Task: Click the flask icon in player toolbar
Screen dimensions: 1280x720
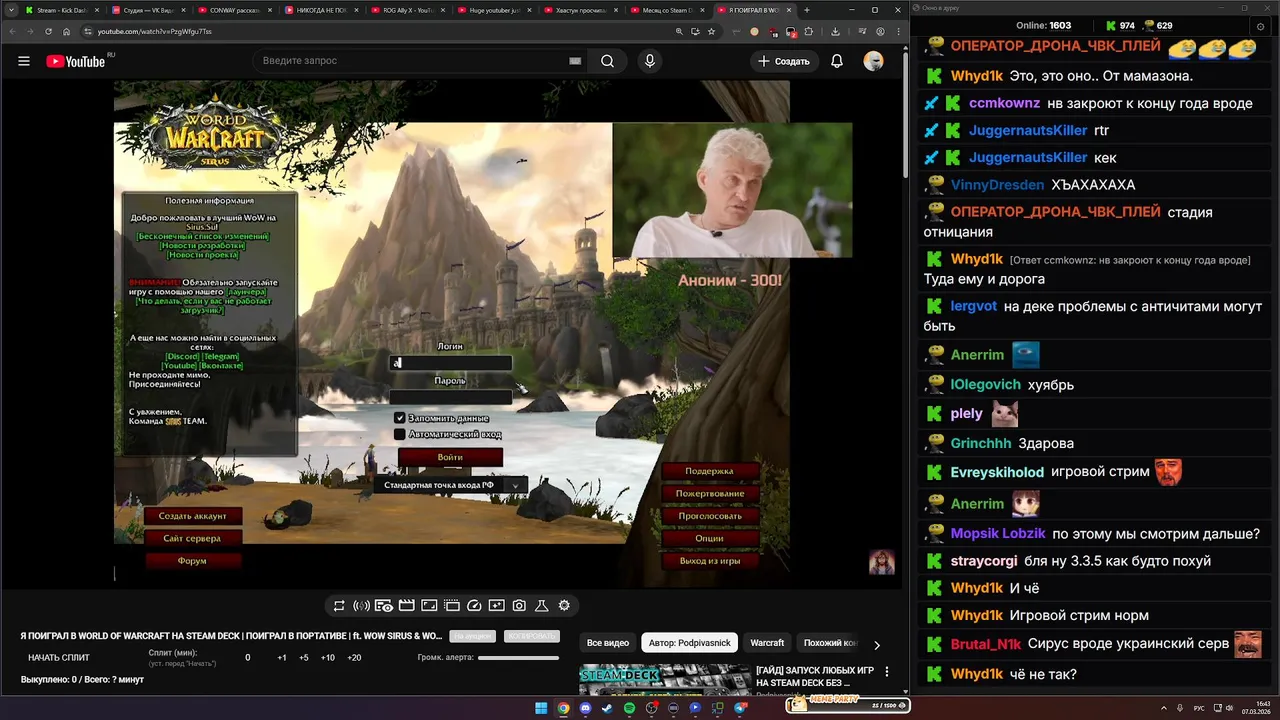Action: tap(542, 605)
